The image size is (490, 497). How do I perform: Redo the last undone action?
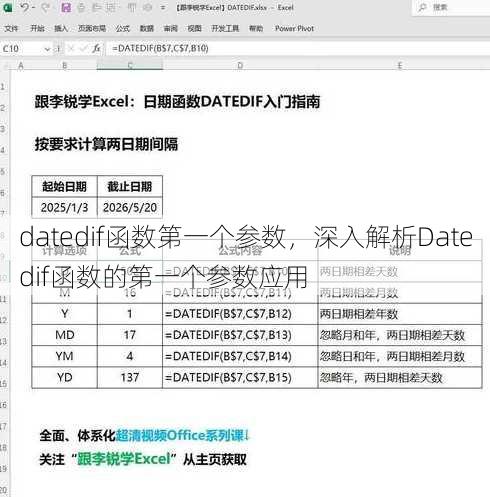45,7
